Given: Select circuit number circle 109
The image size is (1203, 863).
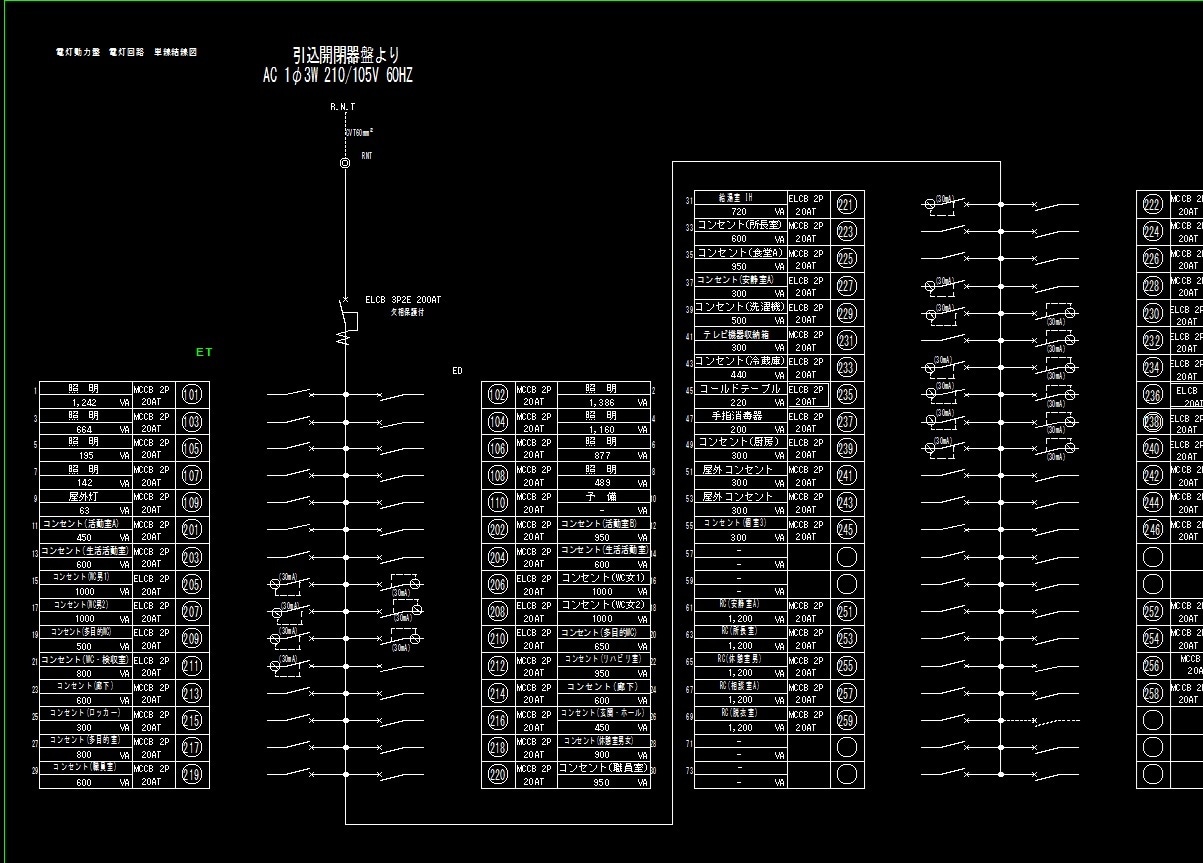Looking at the screenshot, I should [192, 503].
